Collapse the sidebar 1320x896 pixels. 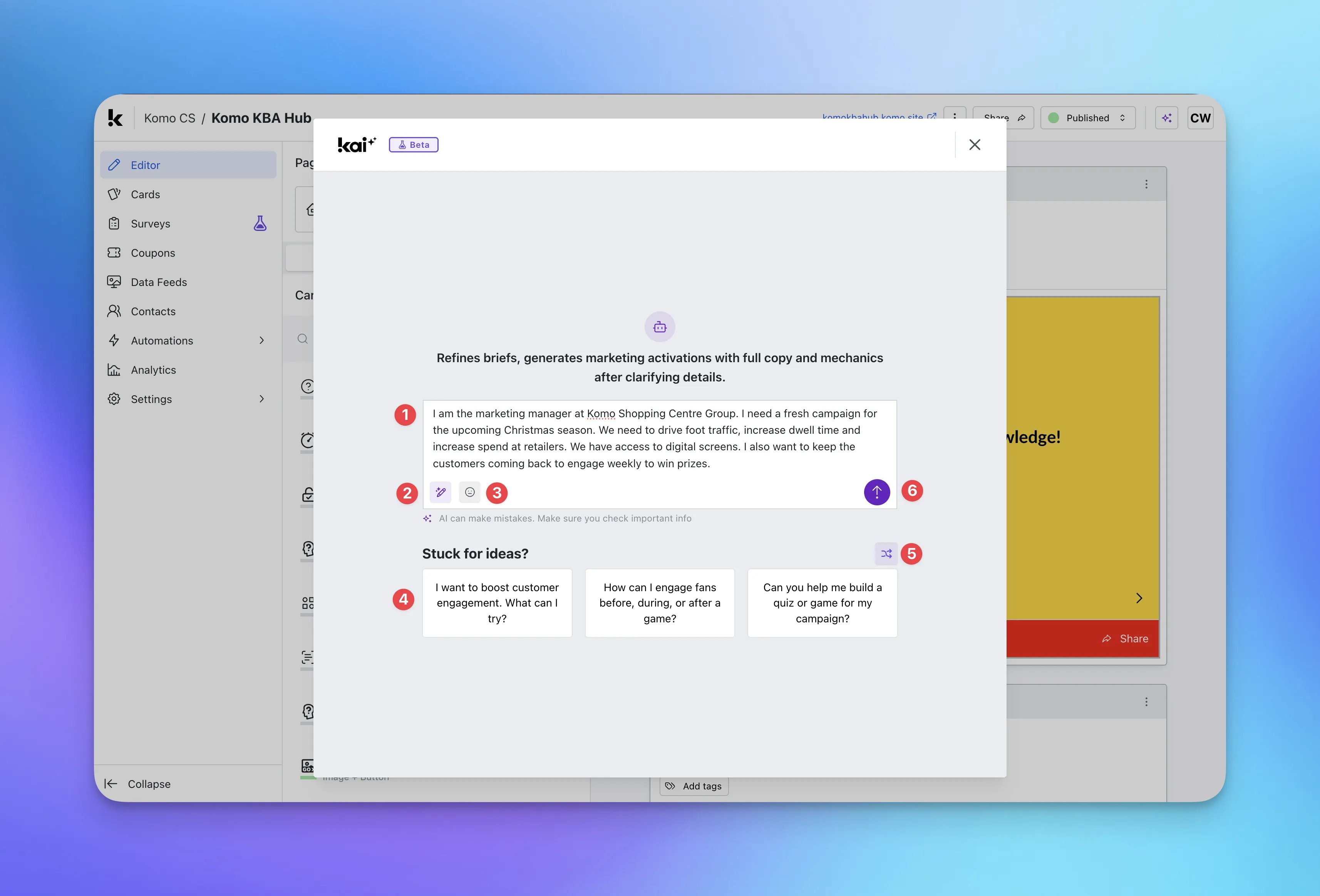click(x=138, y=784)
